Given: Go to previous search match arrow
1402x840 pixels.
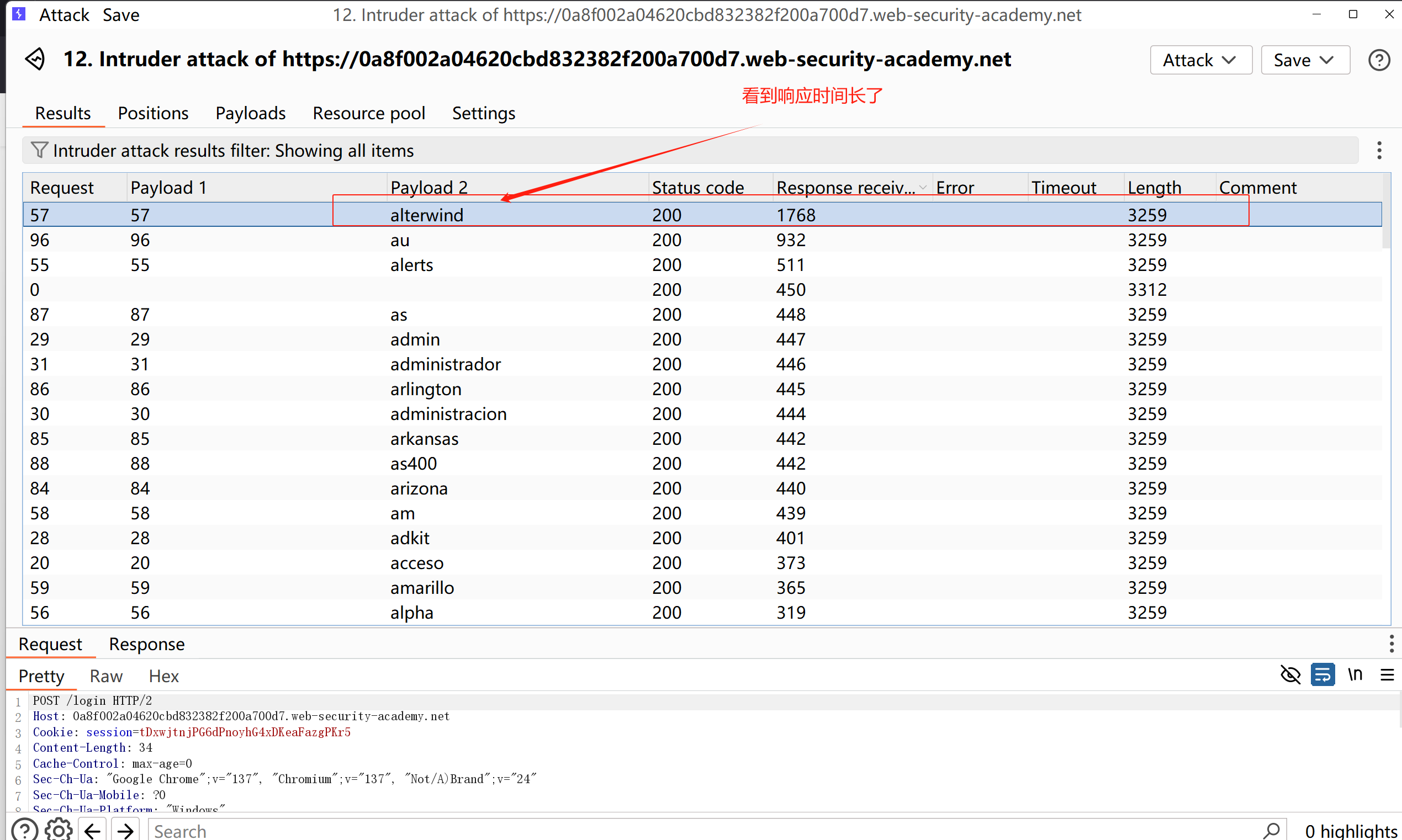Looking at the screenshot, I should point(92,831).
